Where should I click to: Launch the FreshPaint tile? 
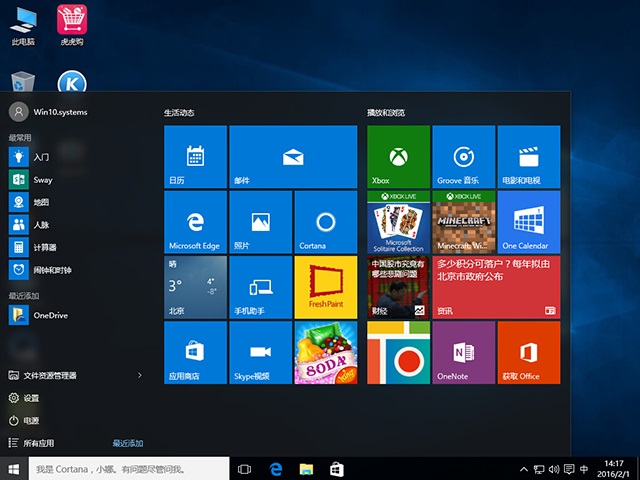325,287
